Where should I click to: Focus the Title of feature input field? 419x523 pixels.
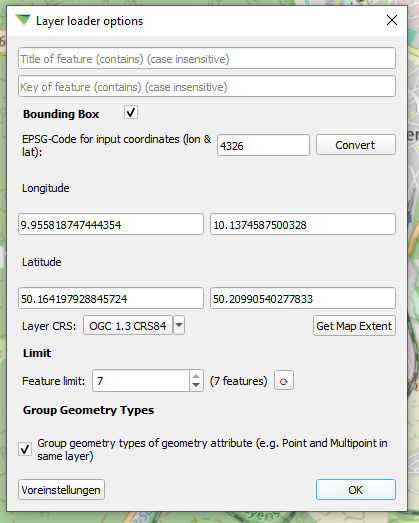coord(207,58)
